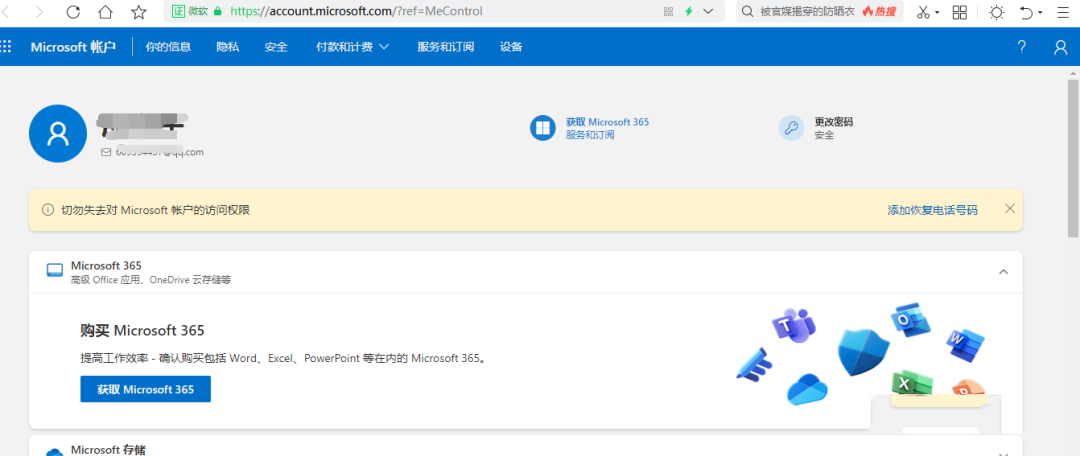Click the address bar URL field
1080x456 pixels.
coord(444,12)
